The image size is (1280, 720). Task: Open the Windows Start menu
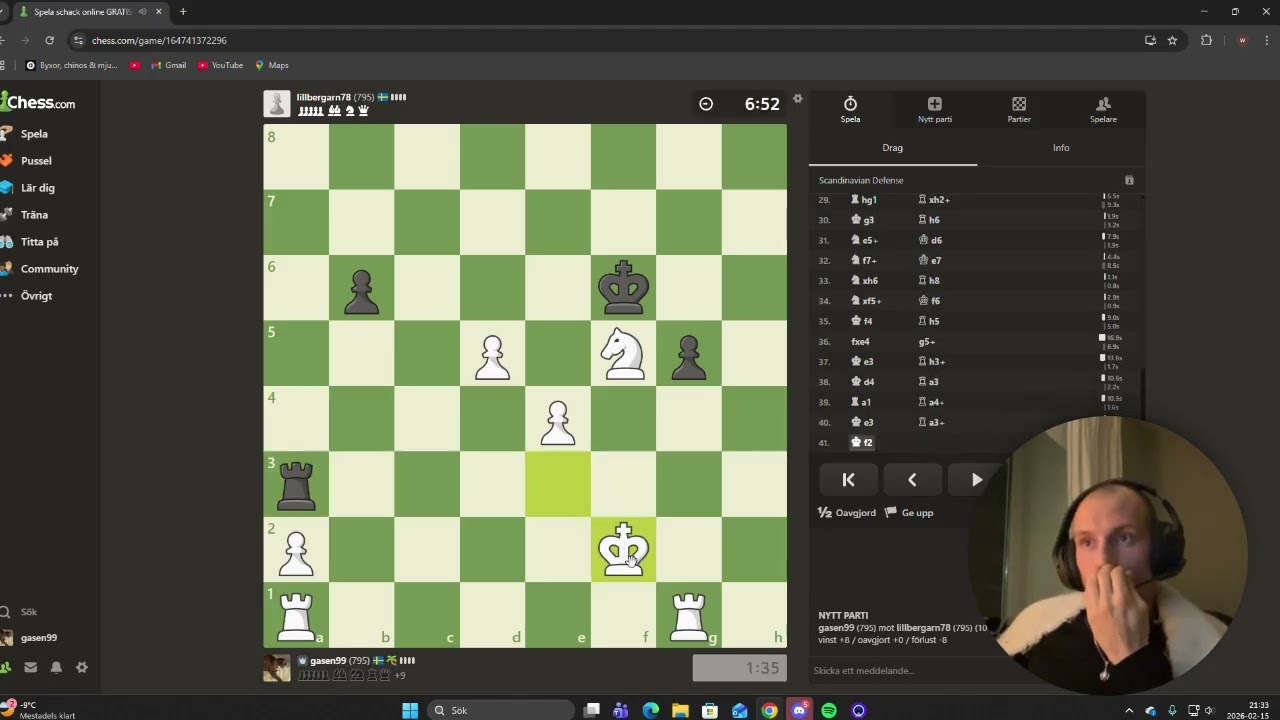click(x=410, y=710)
